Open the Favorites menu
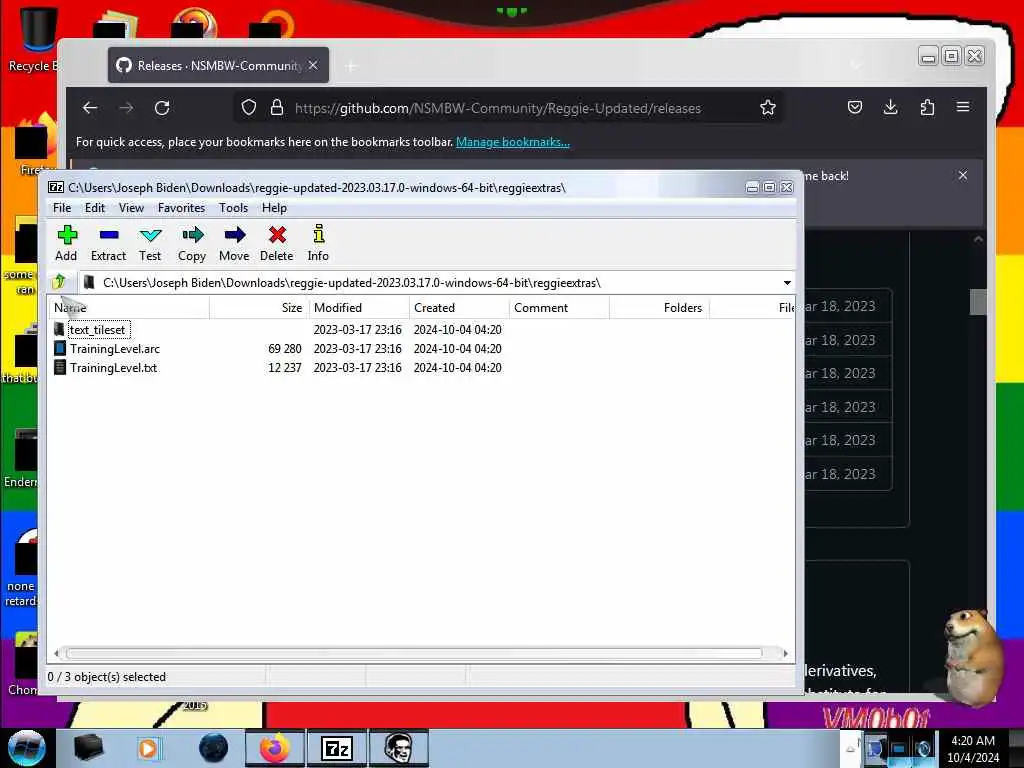Screen dimensions: 1024x768 coord(182,208)
